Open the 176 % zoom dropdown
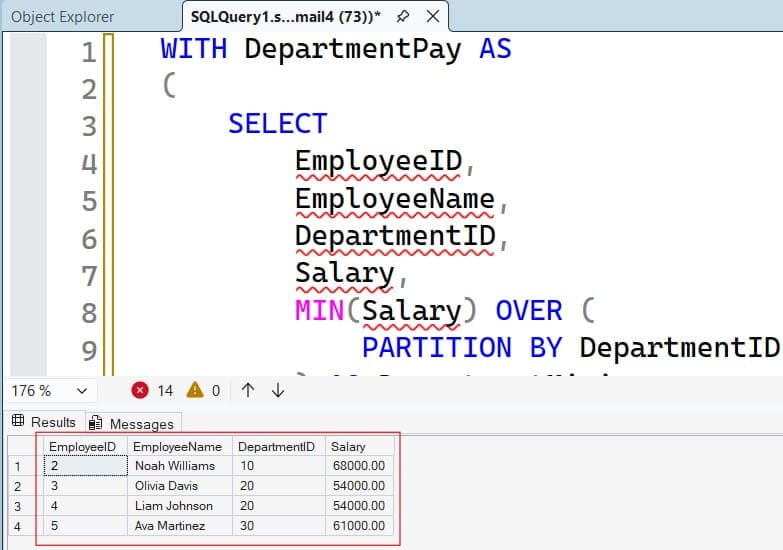Image resolution: width=783 pixels, height=550 pixels. point(82,391)
